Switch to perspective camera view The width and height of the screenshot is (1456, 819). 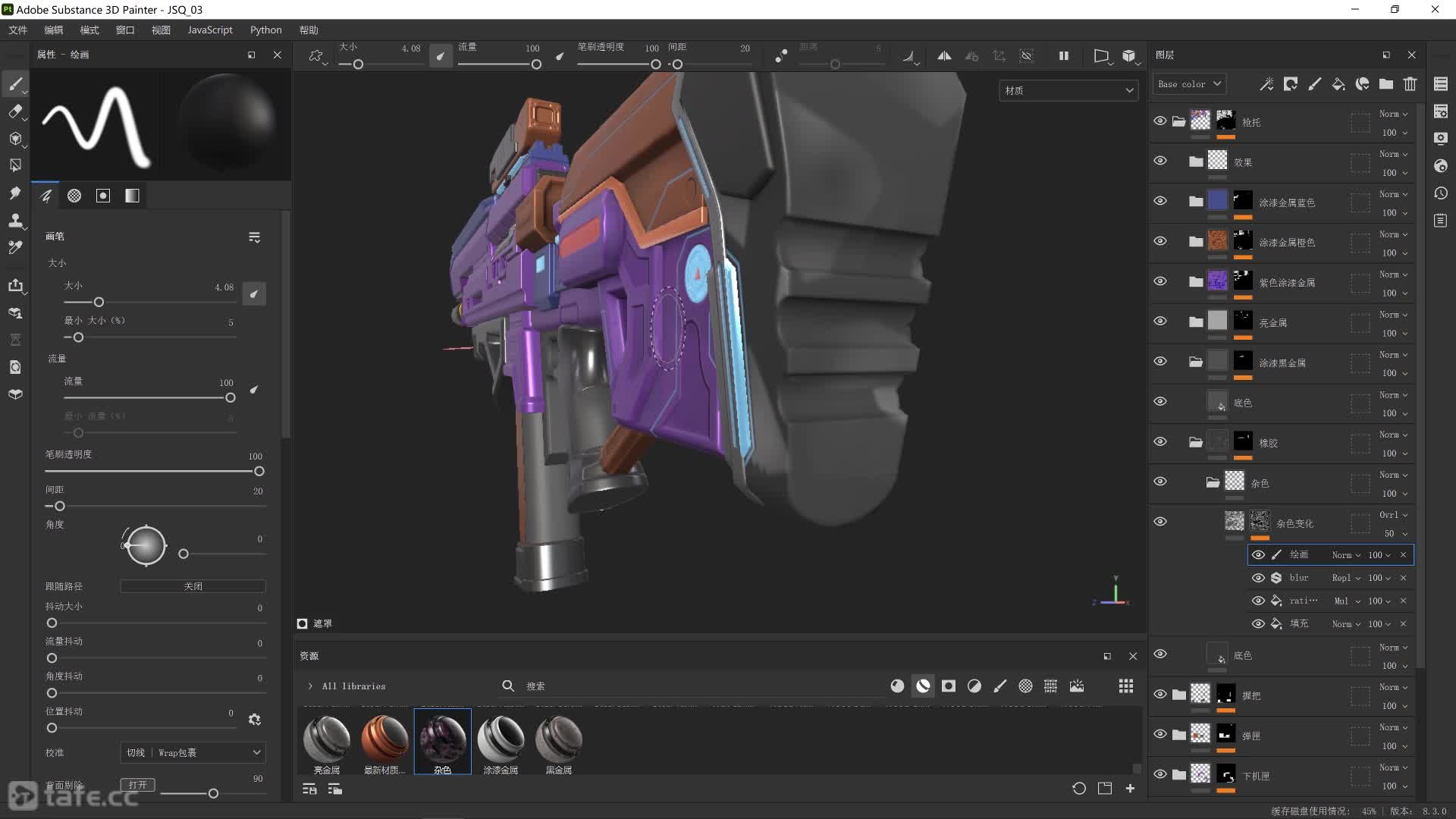pyautogui.click(x=1102, y=55)
